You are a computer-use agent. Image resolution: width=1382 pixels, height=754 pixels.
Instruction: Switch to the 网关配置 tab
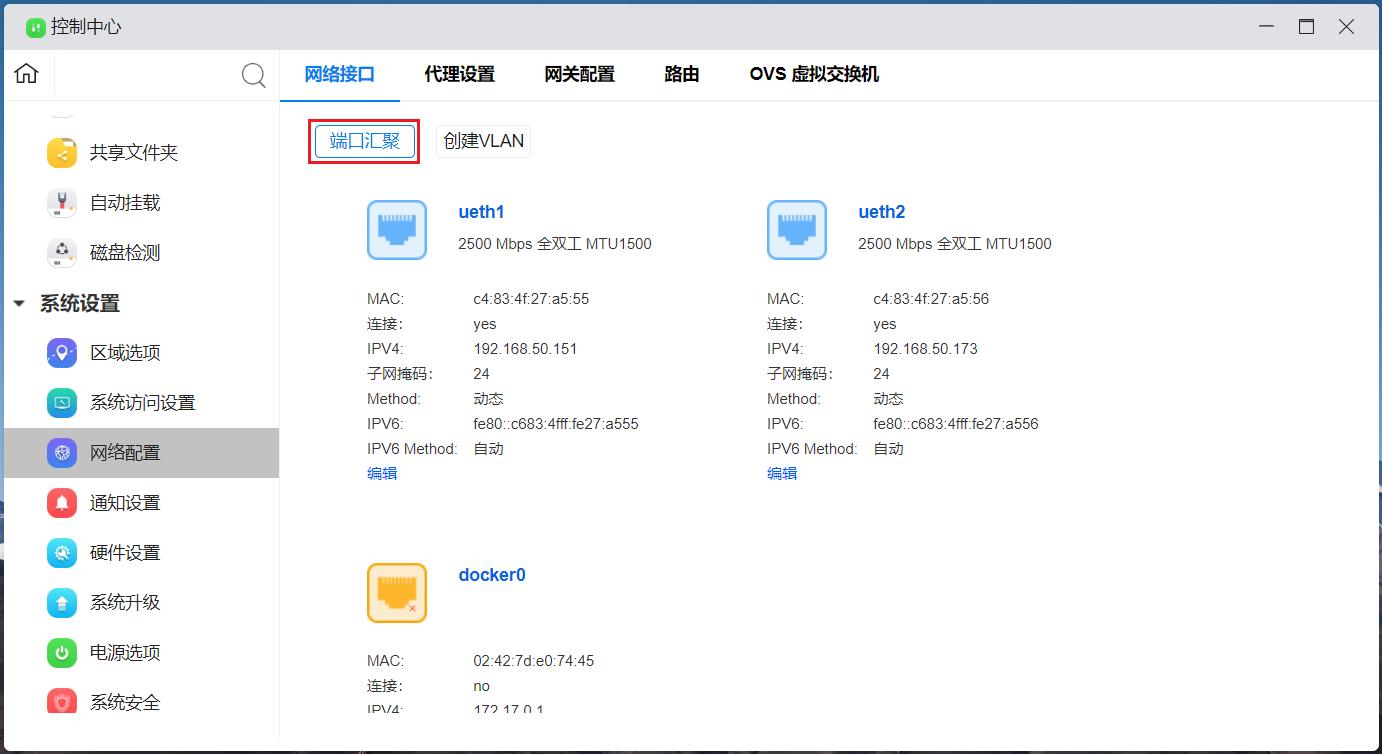tap(579, 74)
